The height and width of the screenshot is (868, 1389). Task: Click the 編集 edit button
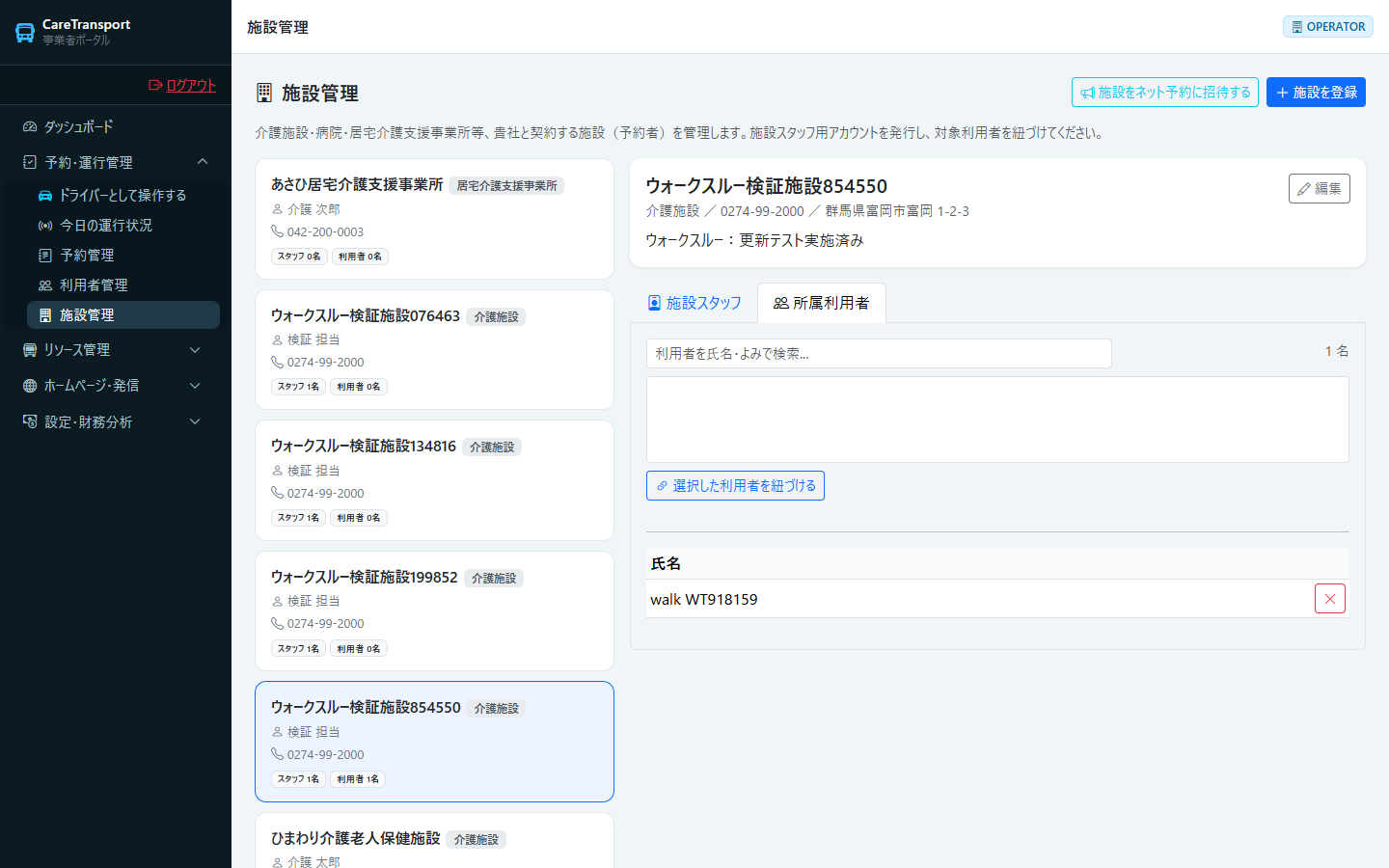pos(1319,188)
